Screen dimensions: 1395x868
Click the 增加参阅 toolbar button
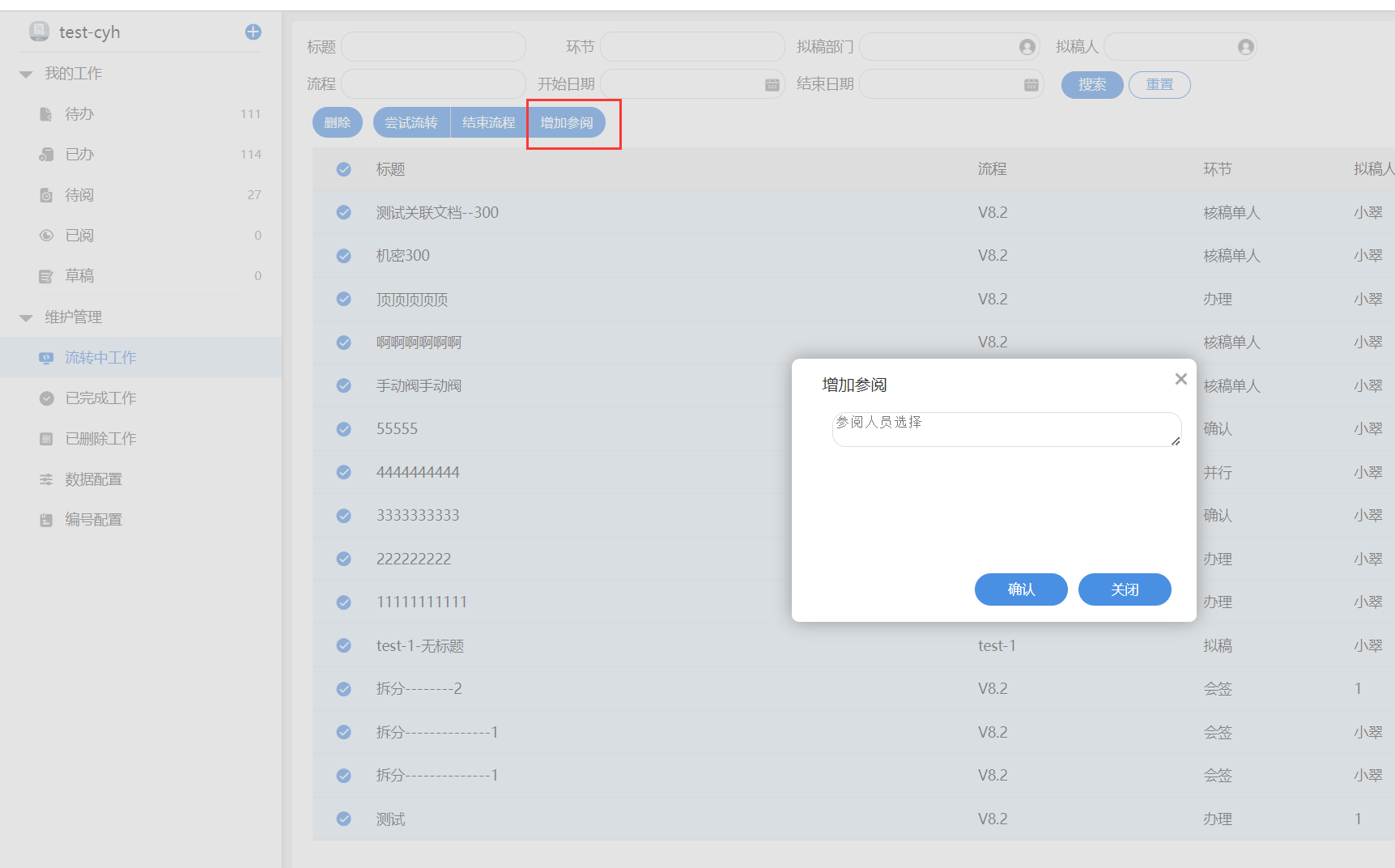pyautogui.click(x=567, y=122)
